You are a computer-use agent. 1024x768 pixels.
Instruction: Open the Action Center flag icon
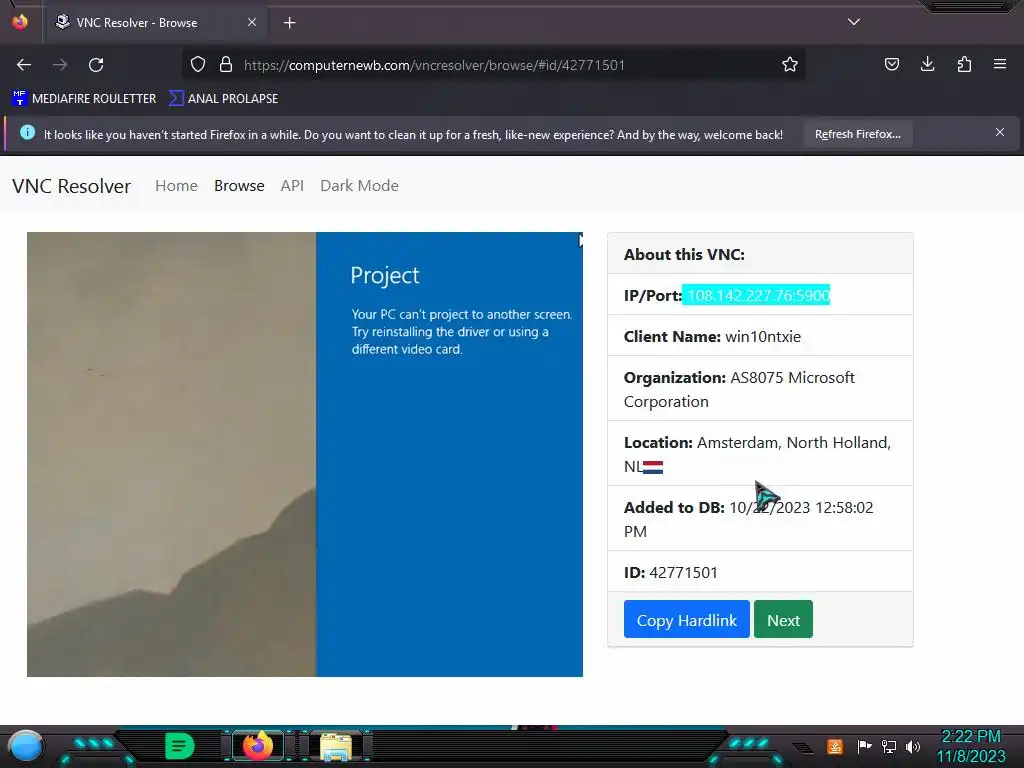click(x=864, y=746)
